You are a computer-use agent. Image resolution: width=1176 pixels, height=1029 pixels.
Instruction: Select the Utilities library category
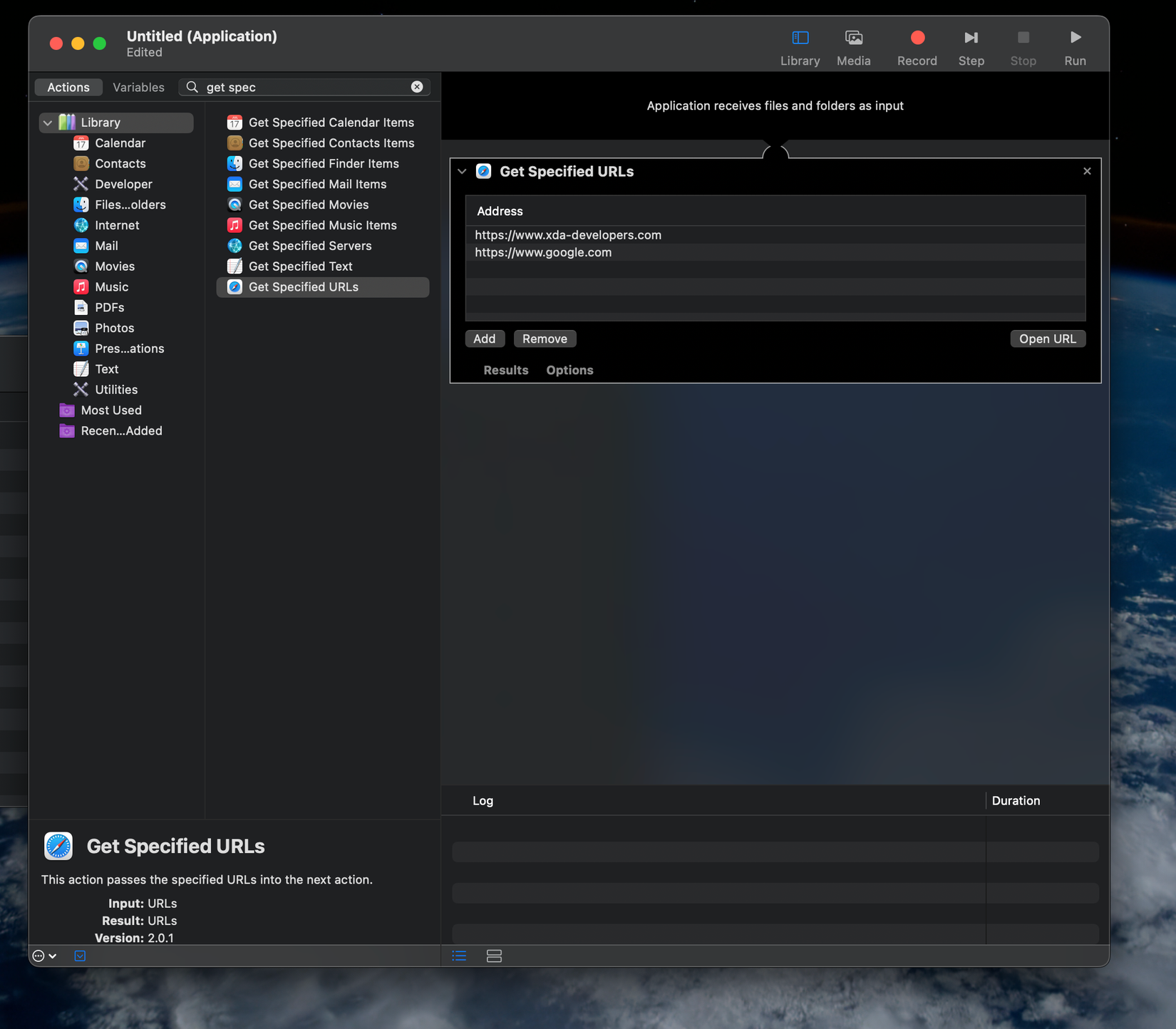[116, 390]
